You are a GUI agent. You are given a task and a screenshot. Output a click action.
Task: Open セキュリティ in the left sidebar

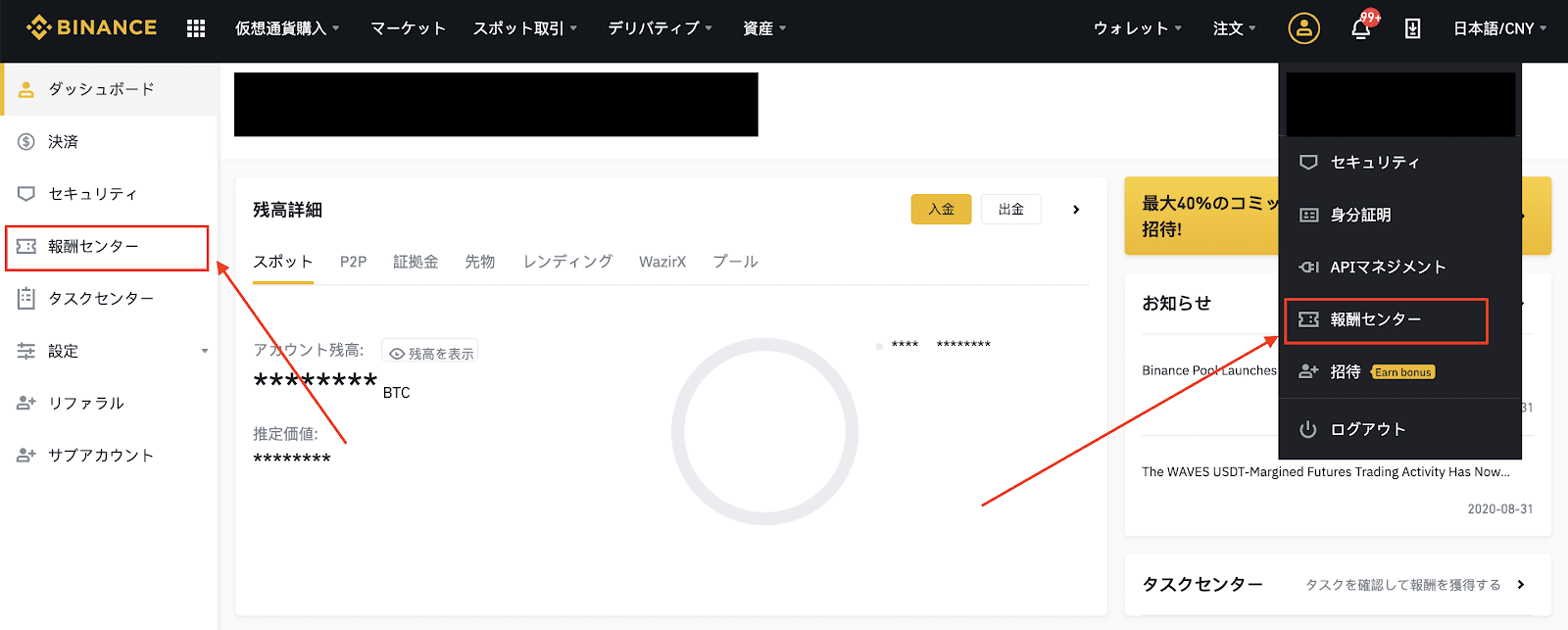point(109,194)
